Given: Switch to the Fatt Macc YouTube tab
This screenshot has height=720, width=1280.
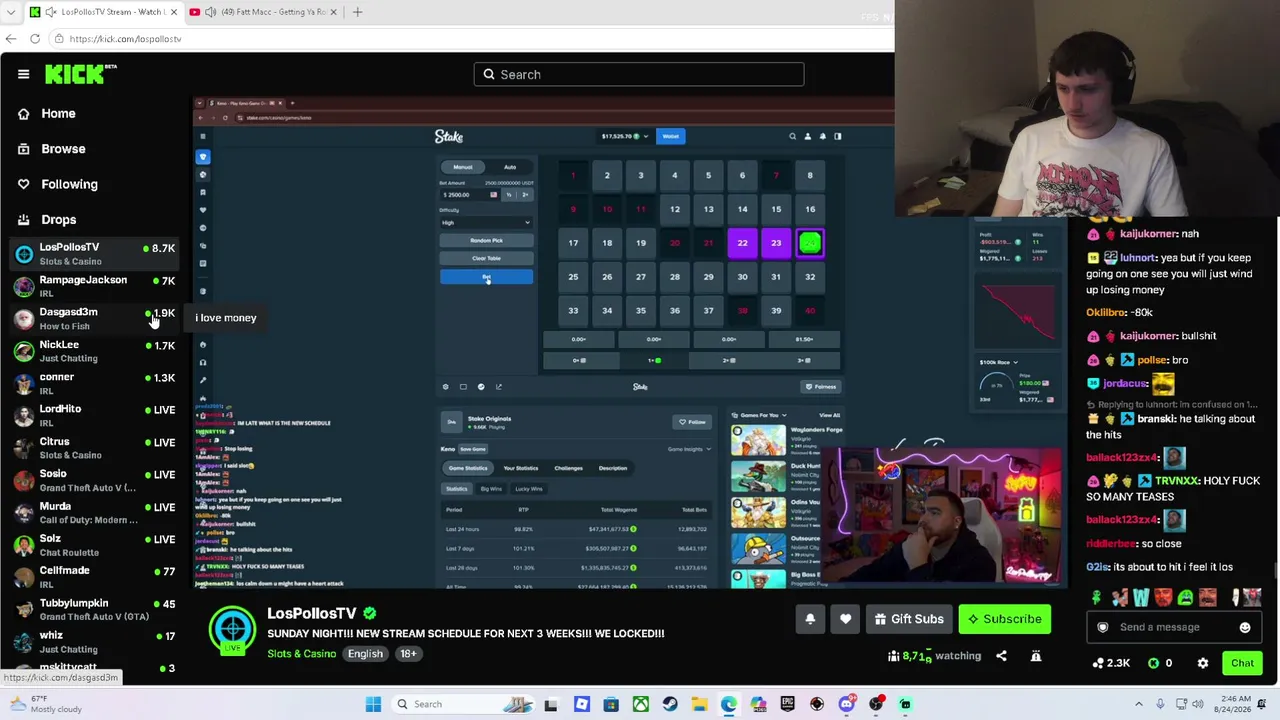Looking at the screenshot, I should coord(265,12).
